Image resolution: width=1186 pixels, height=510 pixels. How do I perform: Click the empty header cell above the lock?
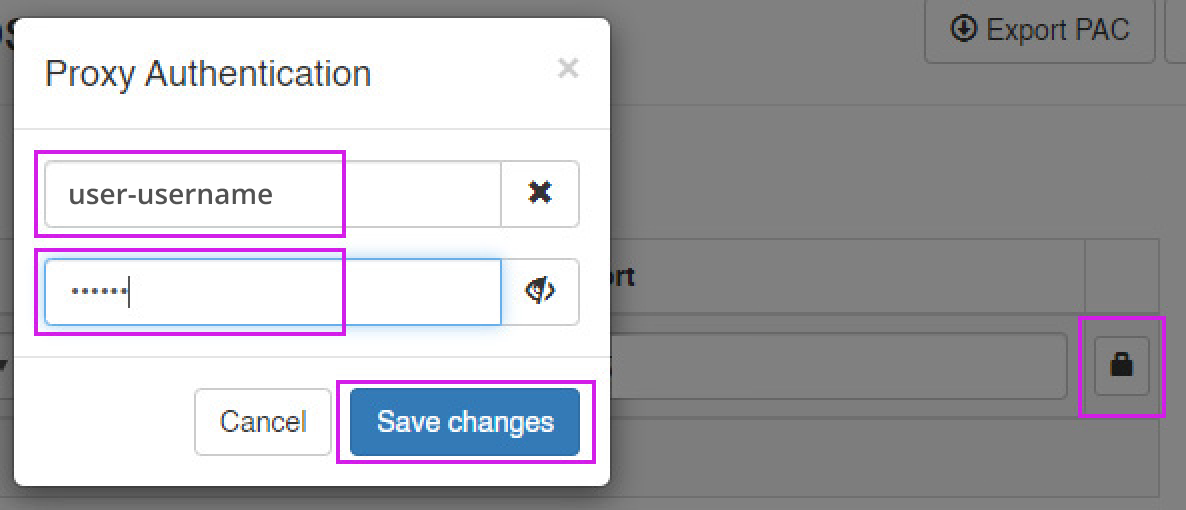pos(1122,276)
